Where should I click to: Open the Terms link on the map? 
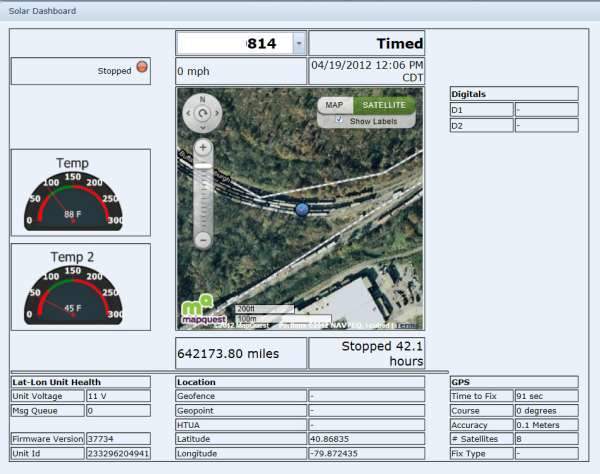407,326
